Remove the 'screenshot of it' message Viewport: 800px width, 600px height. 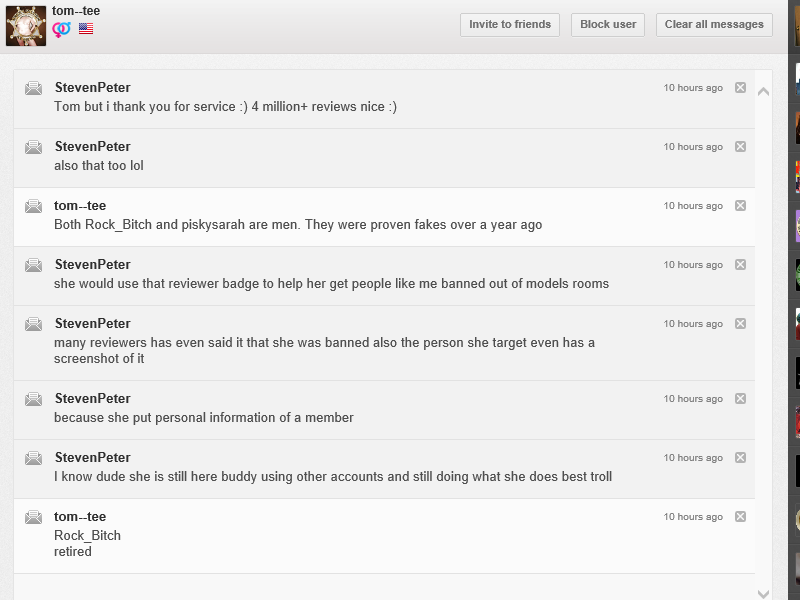[x=740, y=324]
